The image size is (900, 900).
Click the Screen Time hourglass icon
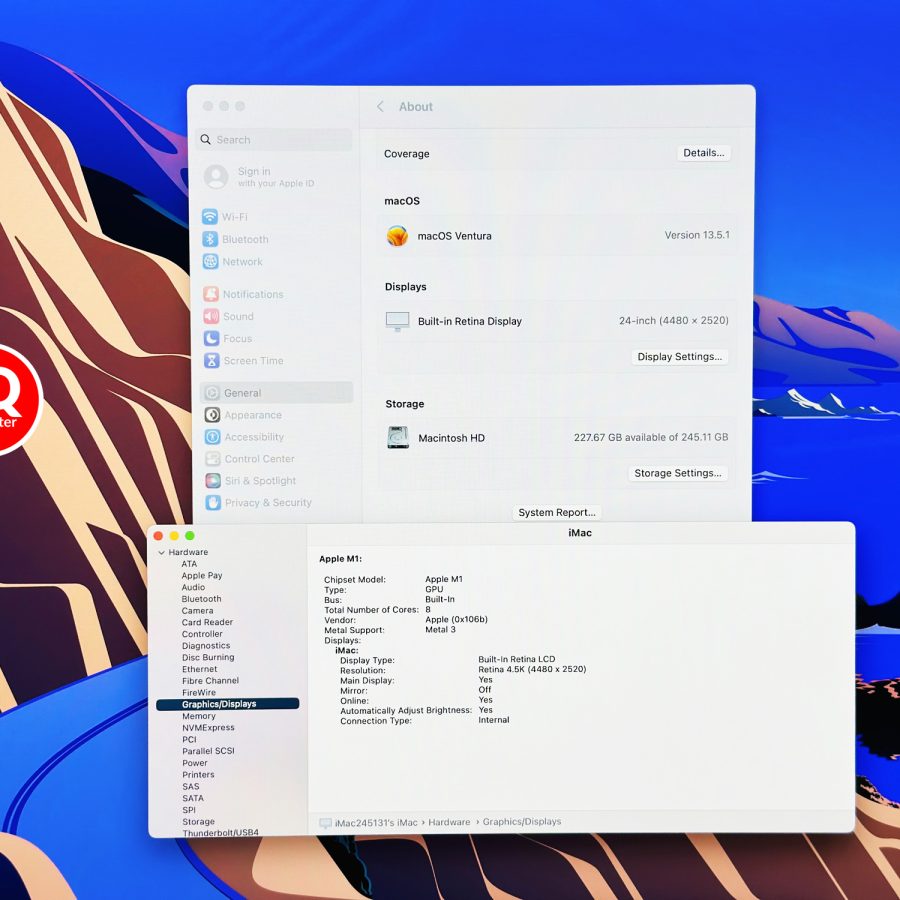click(x=212, y=360)
